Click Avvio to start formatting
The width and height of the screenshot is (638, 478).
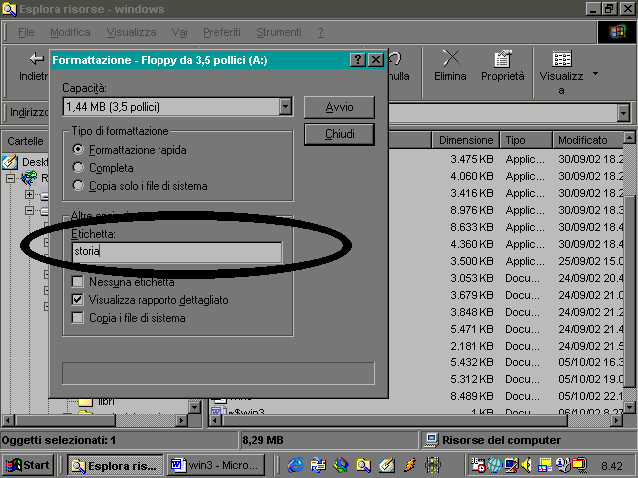tap(339, 107)
